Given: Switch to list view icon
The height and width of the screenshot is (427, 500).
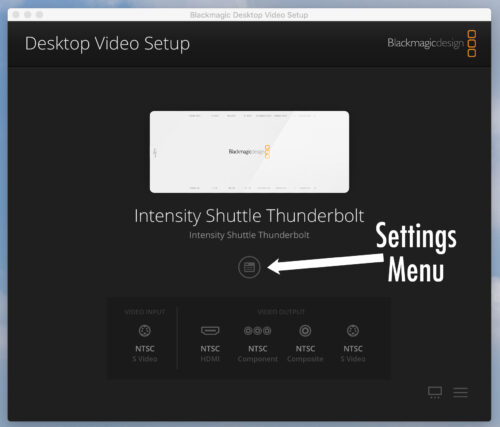Looking at the screenshot, I should (x=460, y=392).
